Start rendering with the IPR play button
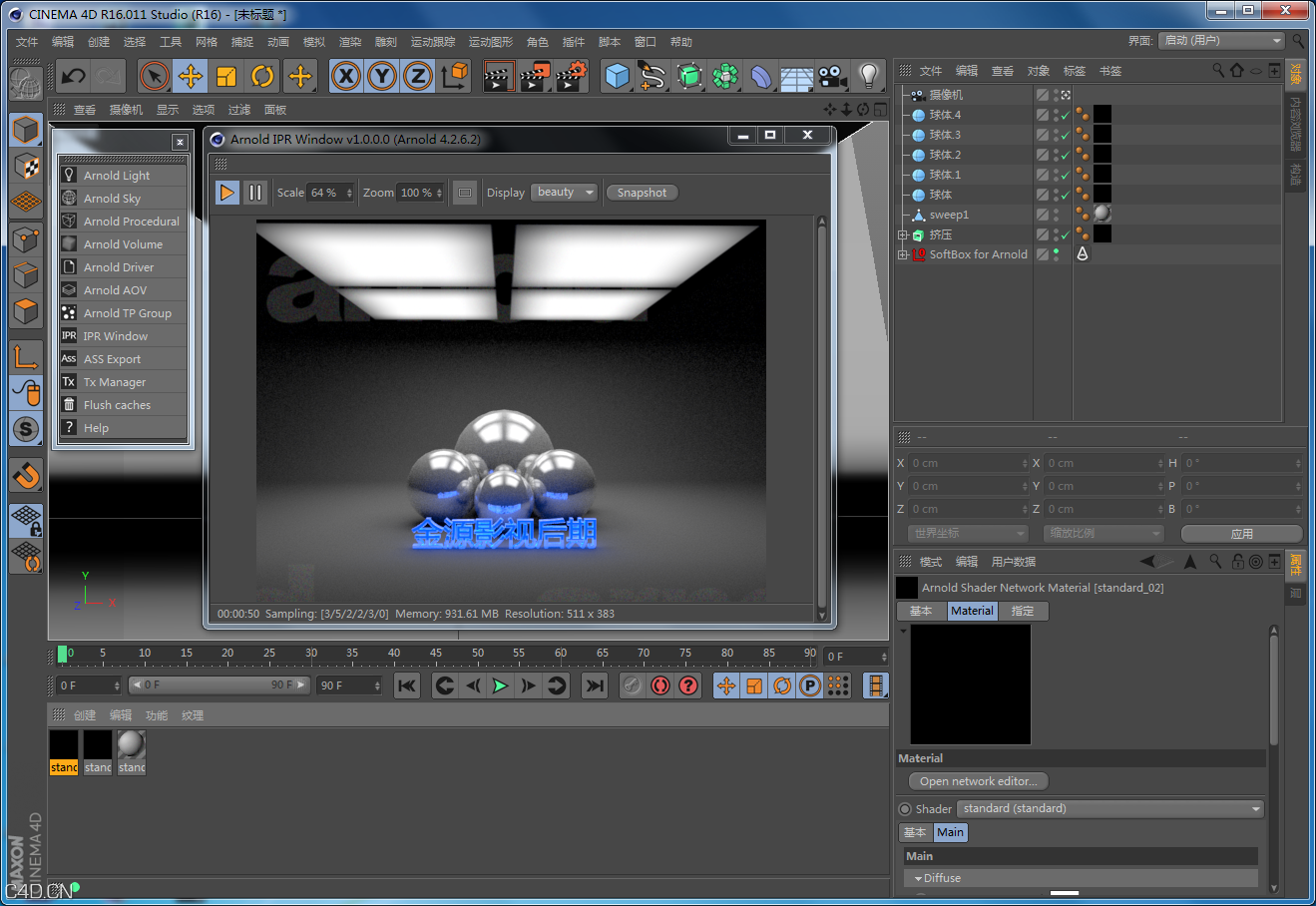This screenshot has height=906, width=1316. 226,192
